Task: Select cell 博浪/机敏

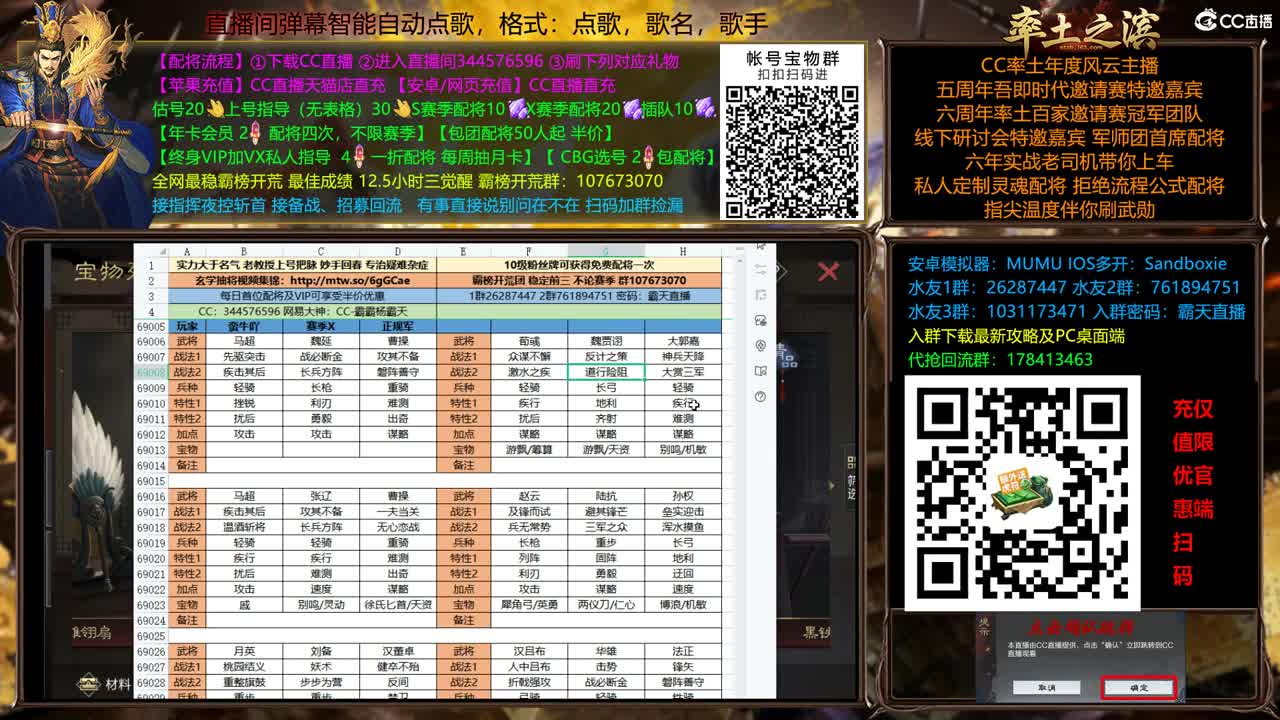Action: 683,605
